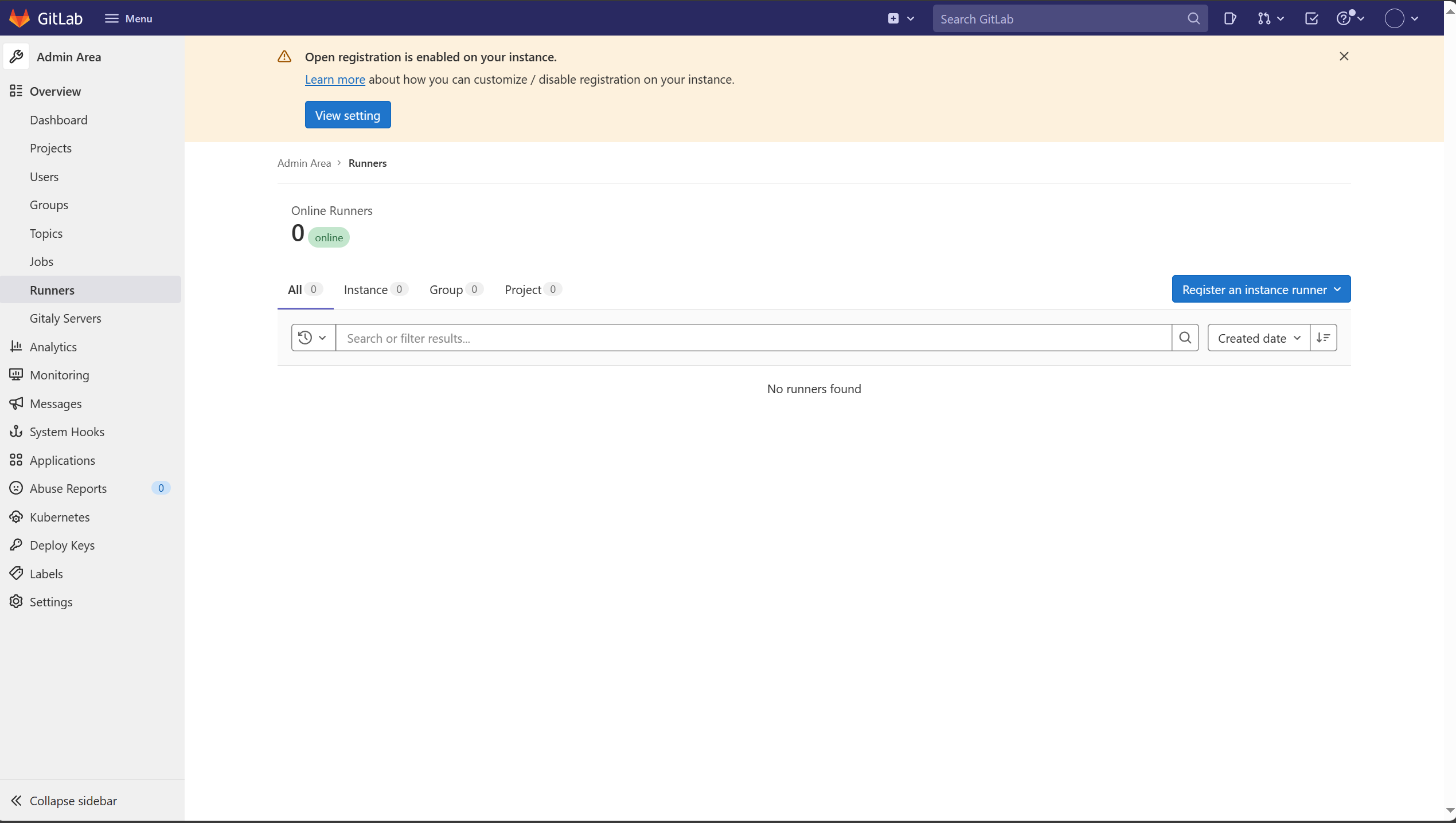Click the Abuse Reports count badge
This screenshot has width=1456, height=823.
[x=161, y=488]
